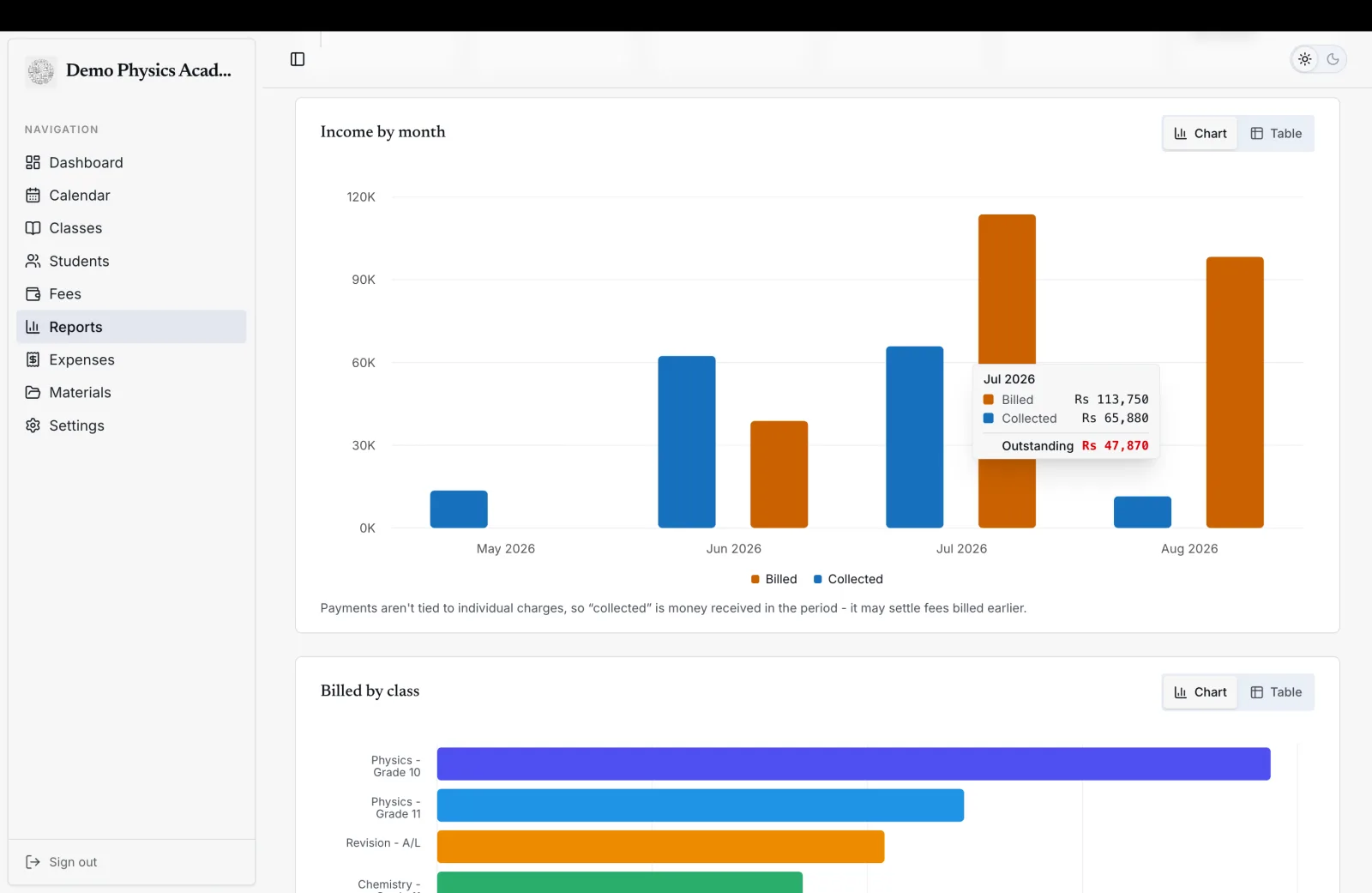Select Table view for Income by month

tap(1276, 134)
